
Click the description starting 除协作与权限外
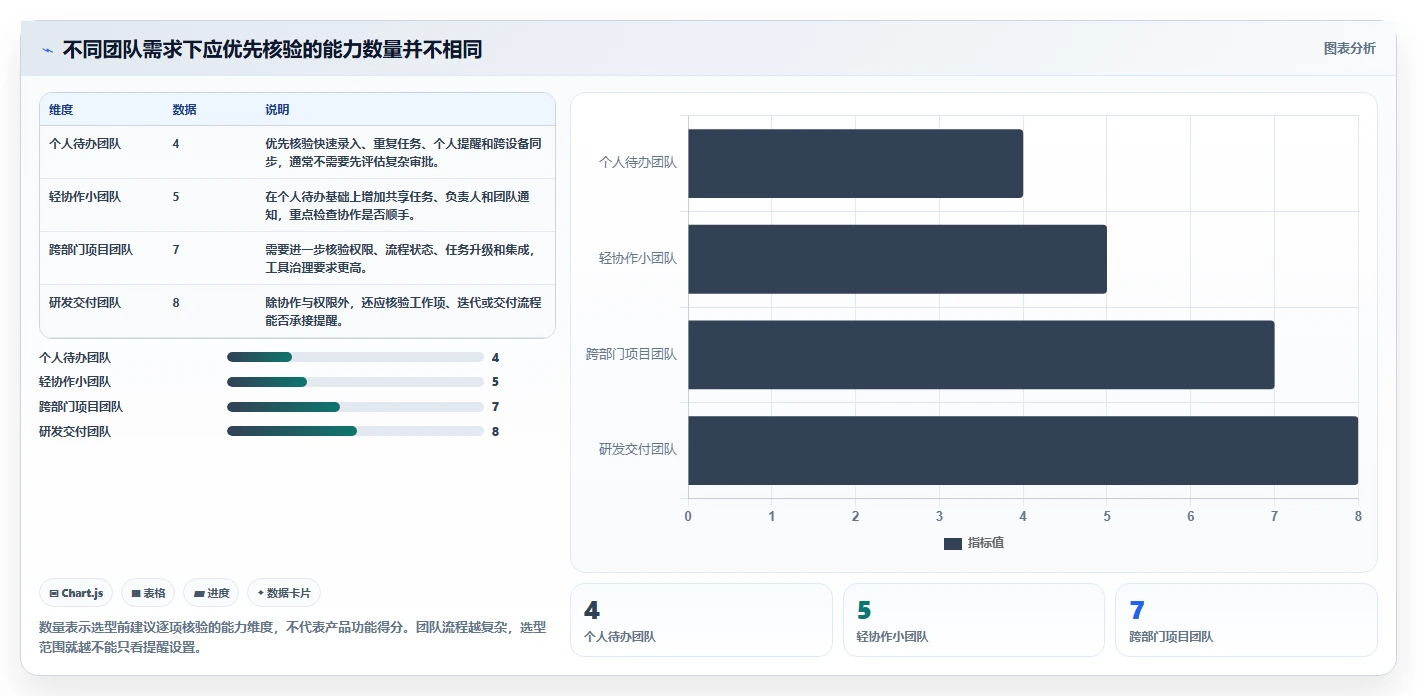pos(404,311)
